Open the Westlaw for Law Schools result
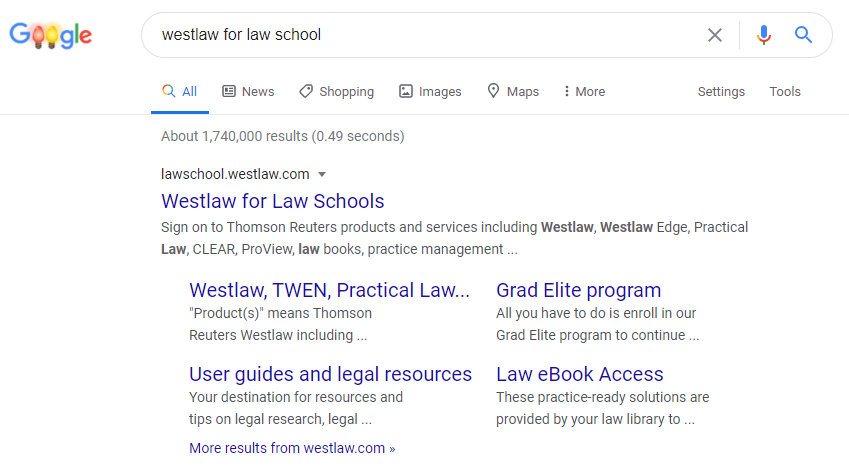Viewport: 849px width, 476px height. pos(273,201)
